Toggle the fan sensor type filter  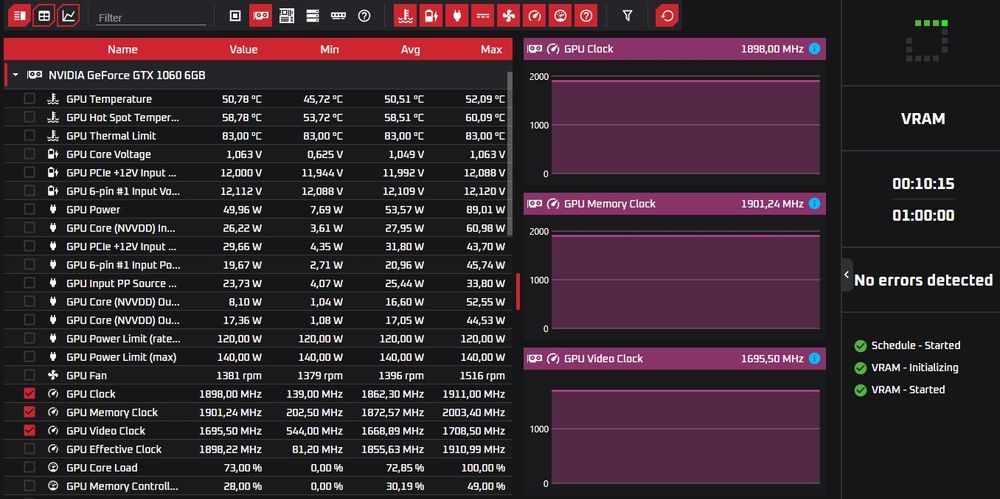(x=508, y=15)
